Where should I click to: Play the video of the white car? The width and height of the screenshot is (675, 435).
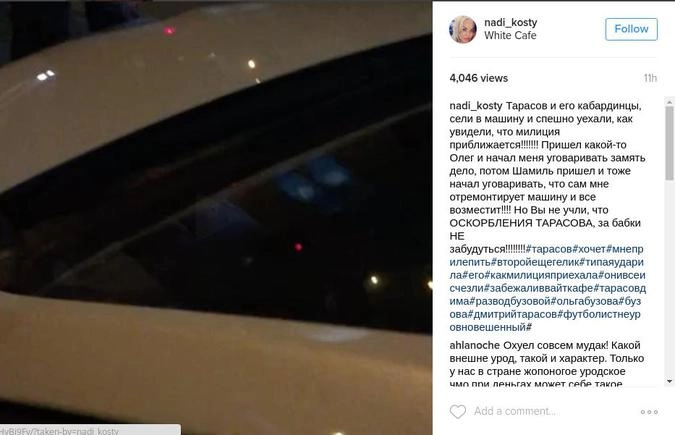pyautogui.click(x=216, y=218)
